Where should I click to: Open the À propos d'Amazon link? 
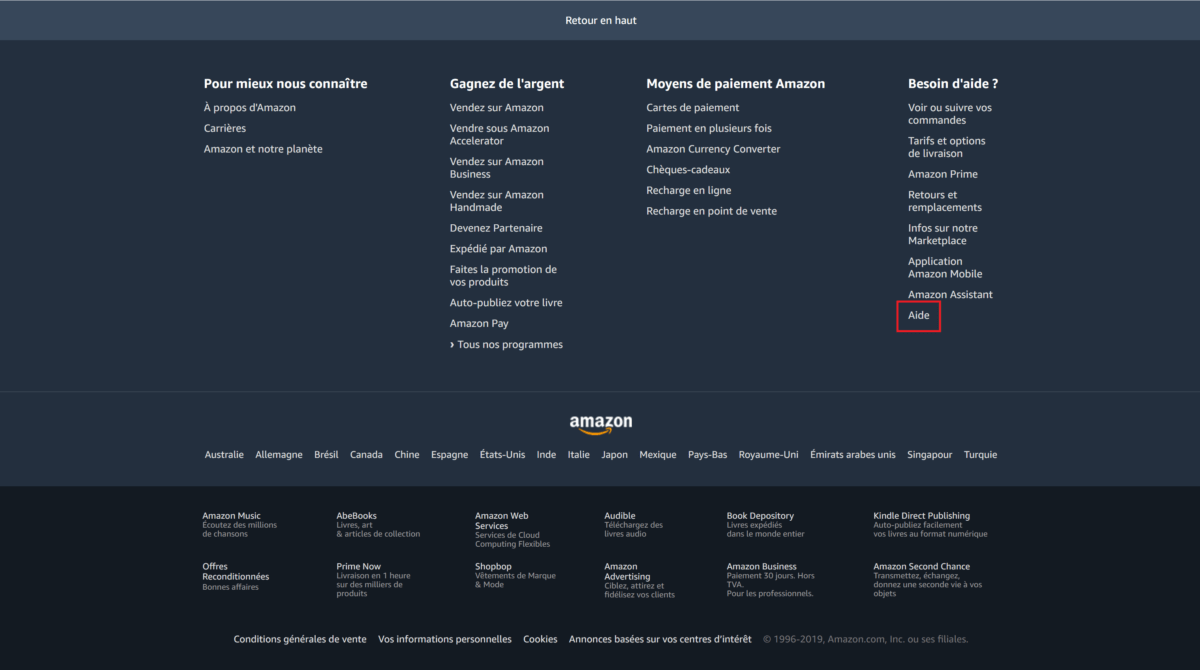pos(250,107)
